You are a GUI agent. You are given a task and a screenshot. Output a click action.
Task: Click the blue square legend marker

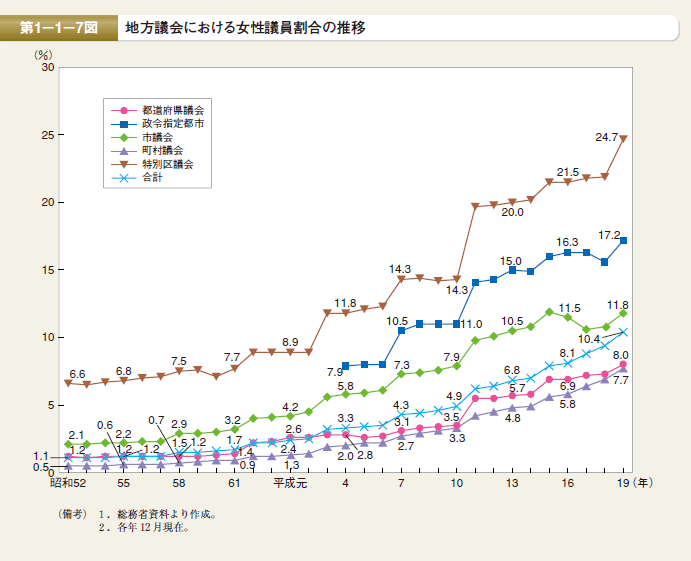[124, 124]
